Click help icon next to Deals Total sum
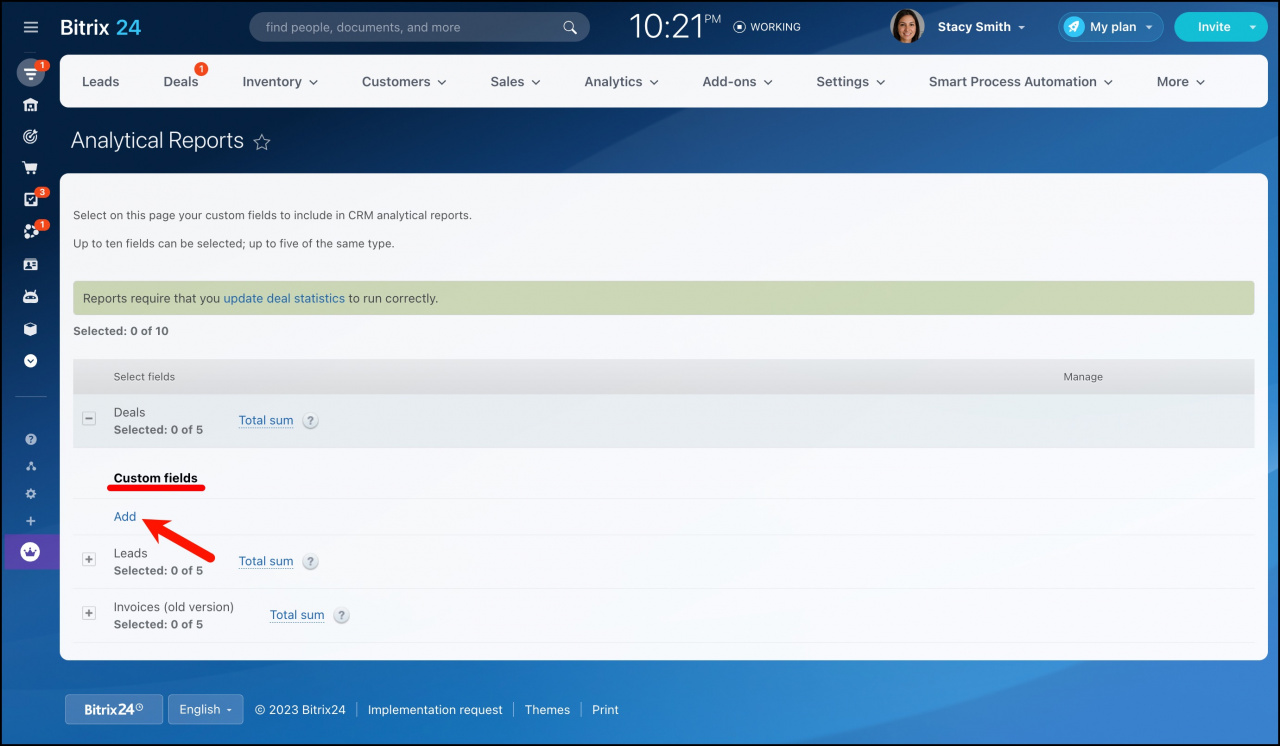 tap(310, 421)
